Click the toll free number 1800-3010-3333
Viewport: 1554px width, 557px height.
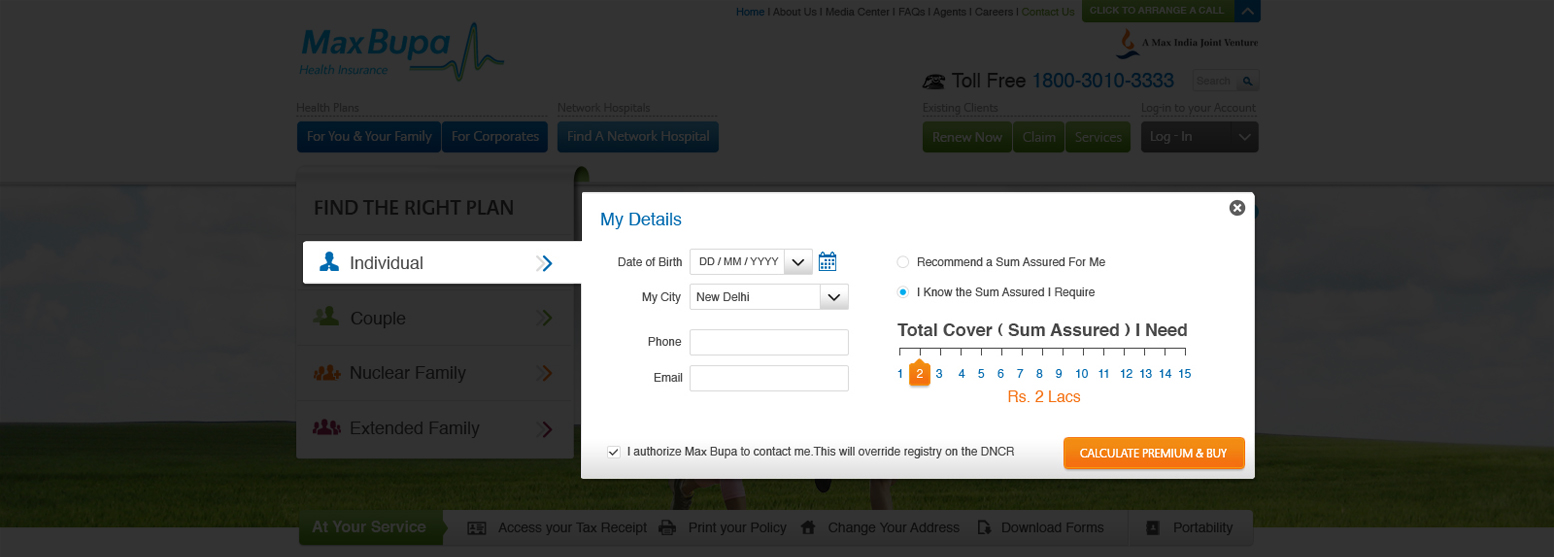pyautogui.click(x=1103, y=81)
